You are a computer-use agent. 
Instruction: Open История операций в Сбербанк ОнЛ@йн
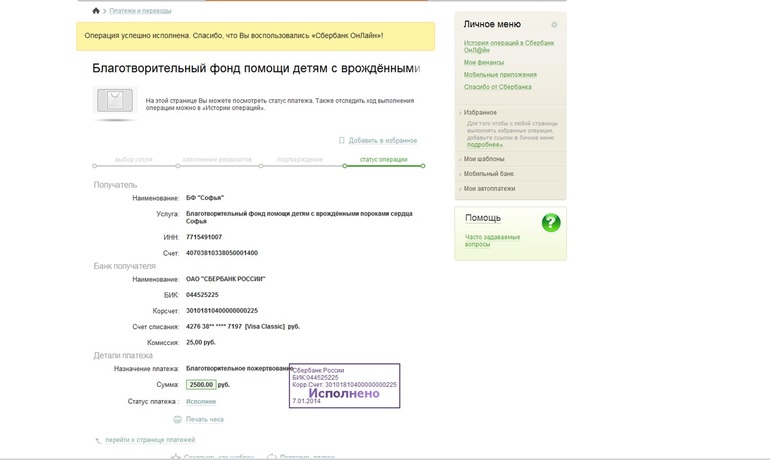(509, 47)
